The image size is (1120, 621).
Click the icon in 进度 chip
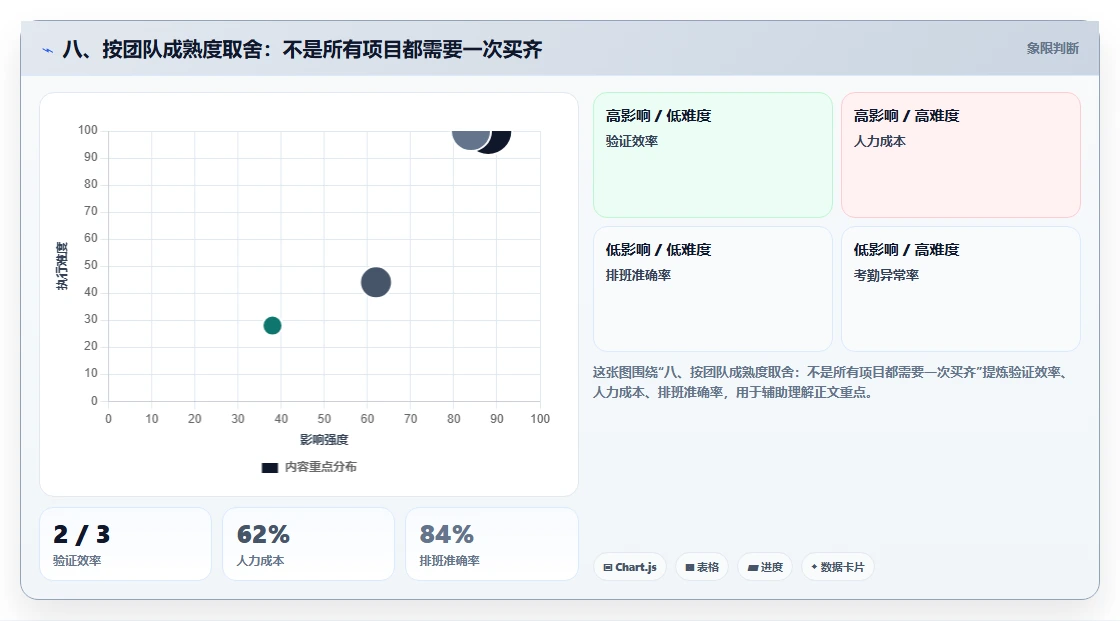pyautogui.click(x=752, y=568)
